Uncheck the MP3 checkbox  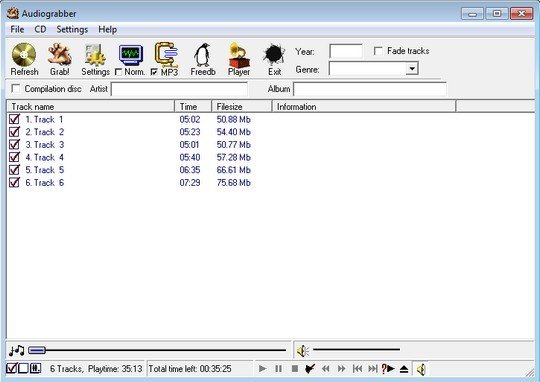pyautogui.click(x=154, y=72)
